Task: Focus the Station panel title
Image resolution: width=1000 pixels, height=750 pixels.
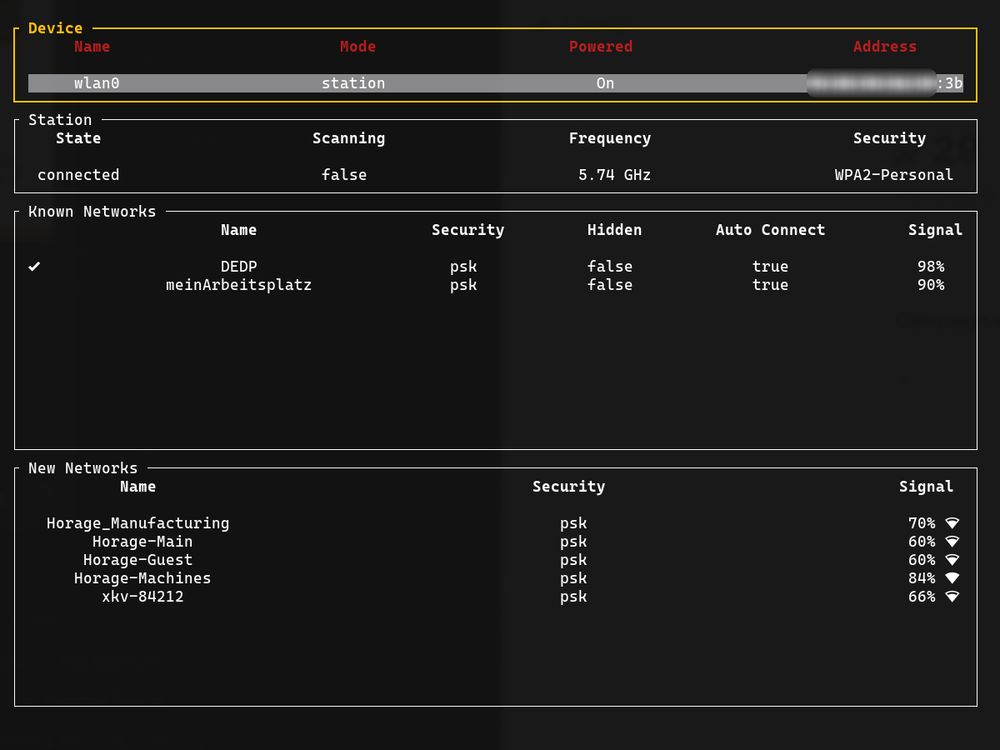Action: [x=60, y=120]
